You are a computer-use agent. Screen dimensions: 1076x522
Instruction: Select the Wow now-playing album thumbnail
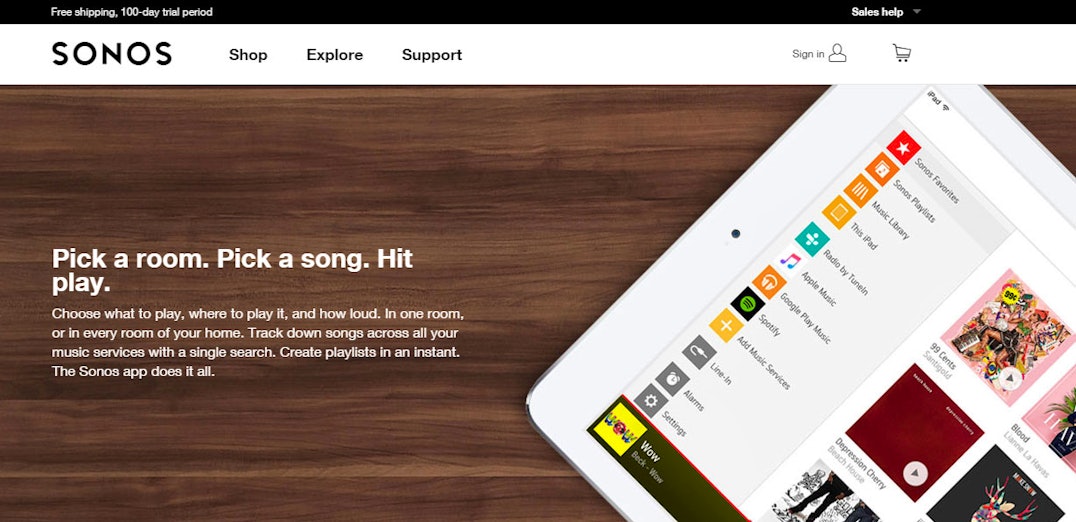point(620,429)
